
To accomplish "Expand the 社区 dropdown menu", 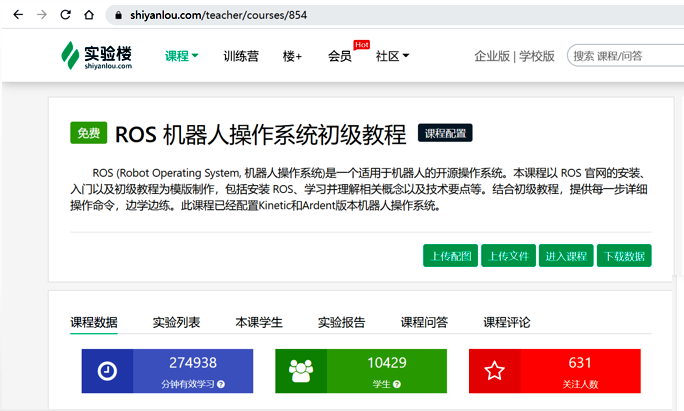I will [x=392, y=56].
